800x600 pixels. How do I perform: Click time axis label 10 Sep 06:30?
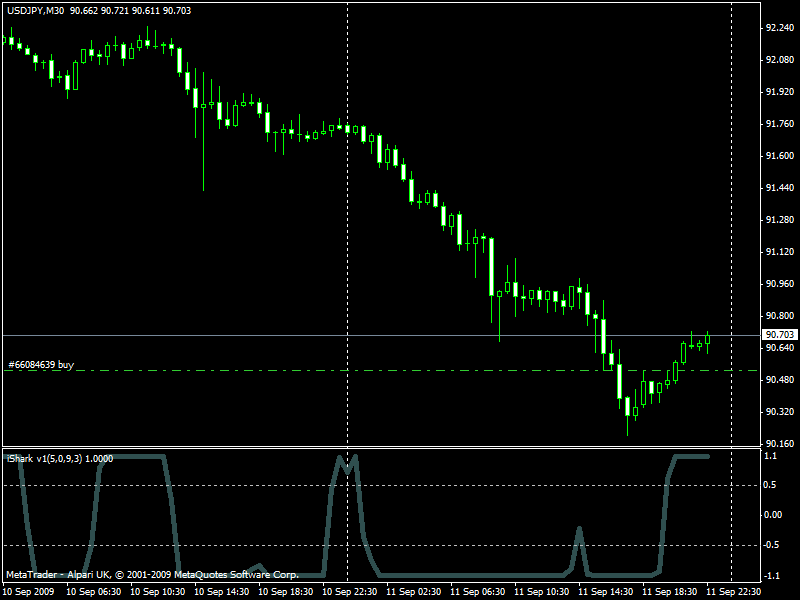(94, 592)
